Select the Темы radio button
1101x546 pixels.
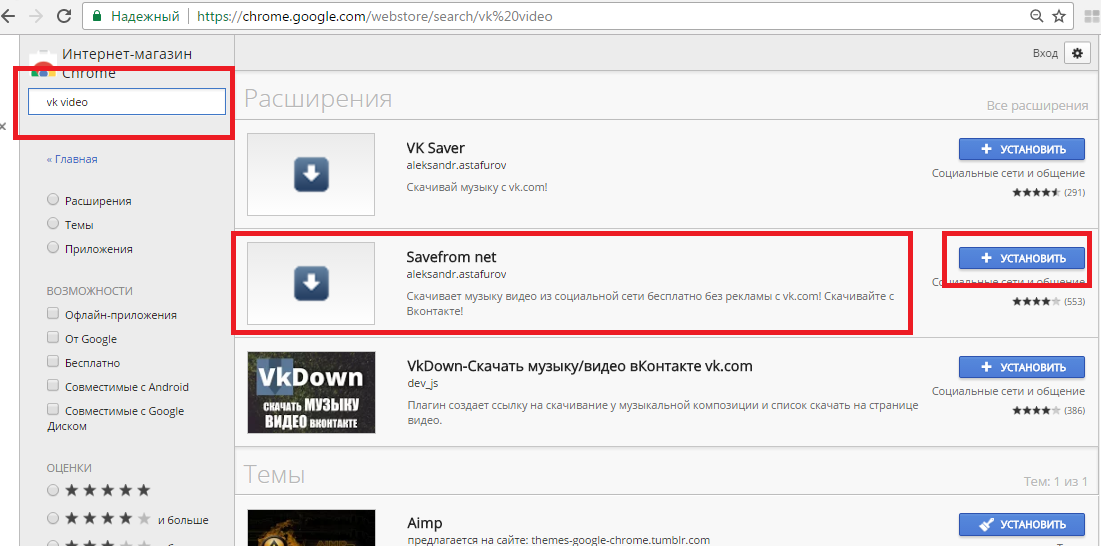pos(53,224)
